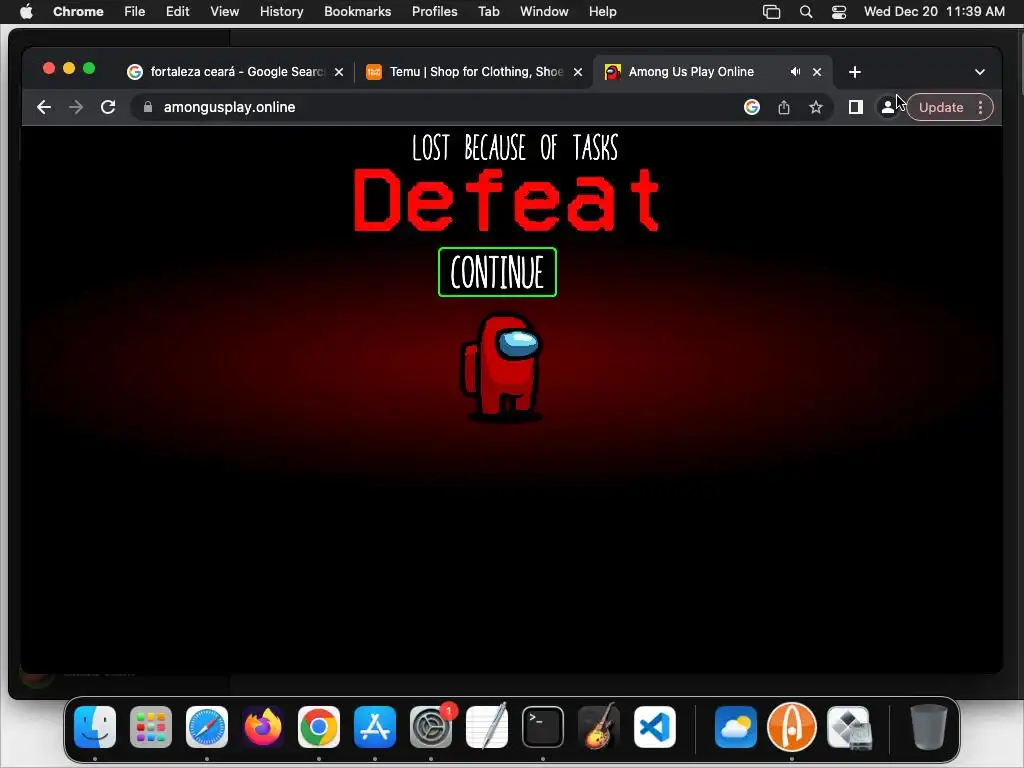
Task: Mute the Among Us tab audio
Action: 795,72
